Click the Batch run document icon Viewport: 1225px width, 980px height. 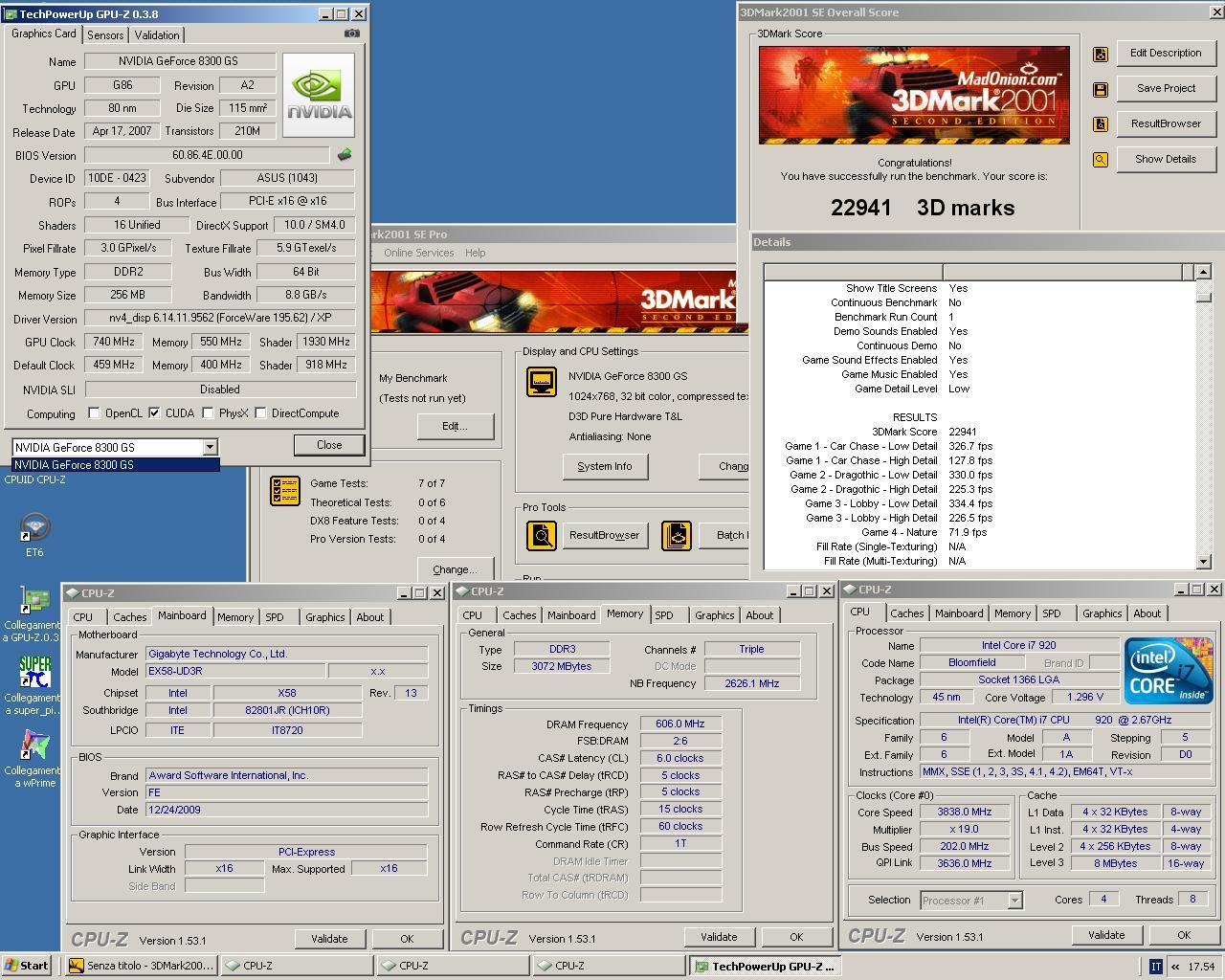click(x=677, y=535)
